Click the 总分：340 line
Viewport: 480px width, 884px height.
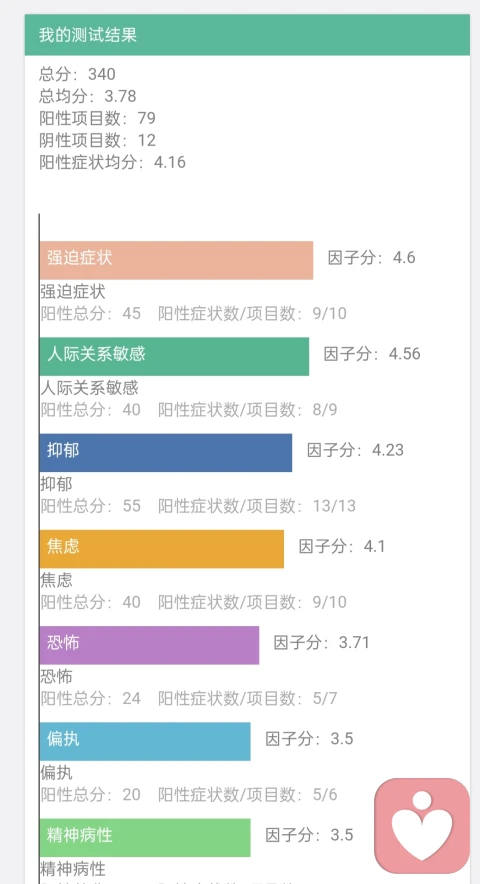click(x=77, y=74)
